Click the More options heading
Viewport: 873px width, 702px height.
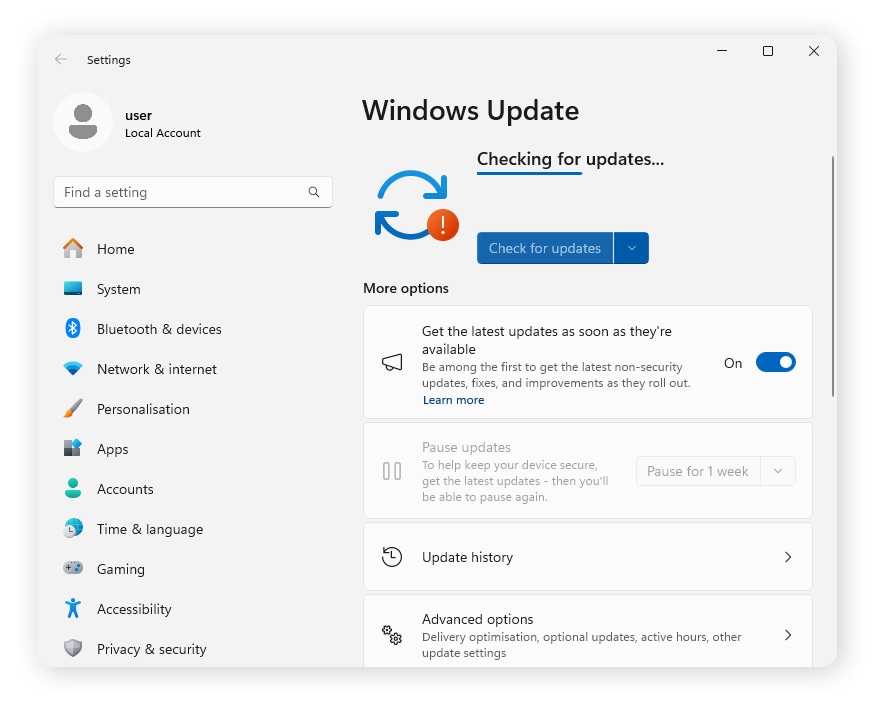[x=406, y=288]
